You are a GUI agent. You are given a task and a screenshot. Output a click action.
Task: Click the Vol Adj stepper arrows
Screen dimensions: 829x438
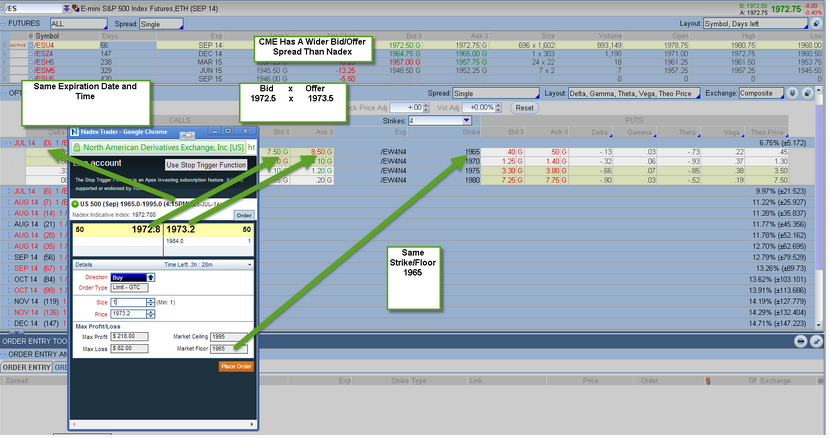498,108
